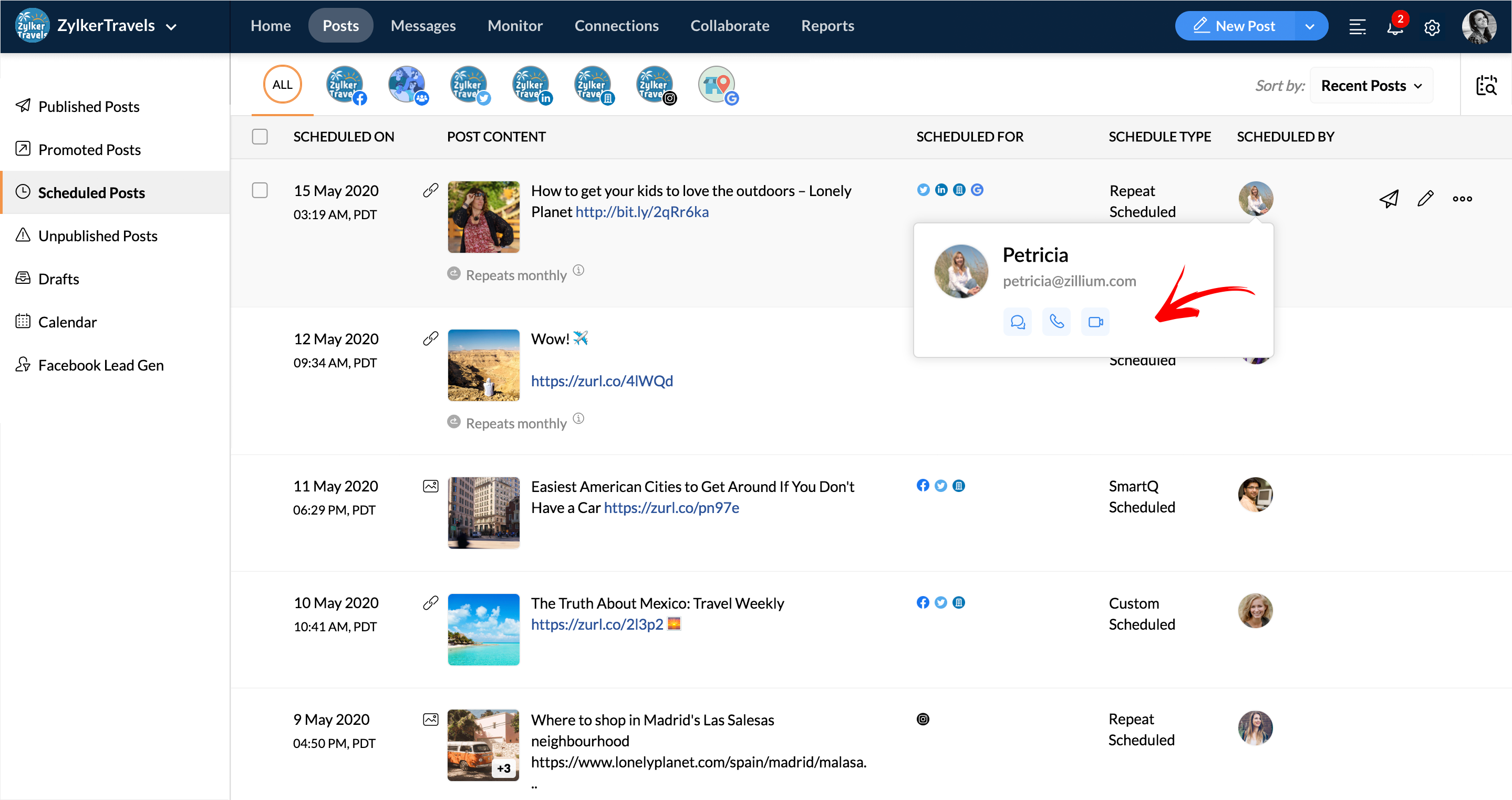Tick the select-all checkbox in table header
The height and width of the screenshot is (800, 1512).
[260, 136]
